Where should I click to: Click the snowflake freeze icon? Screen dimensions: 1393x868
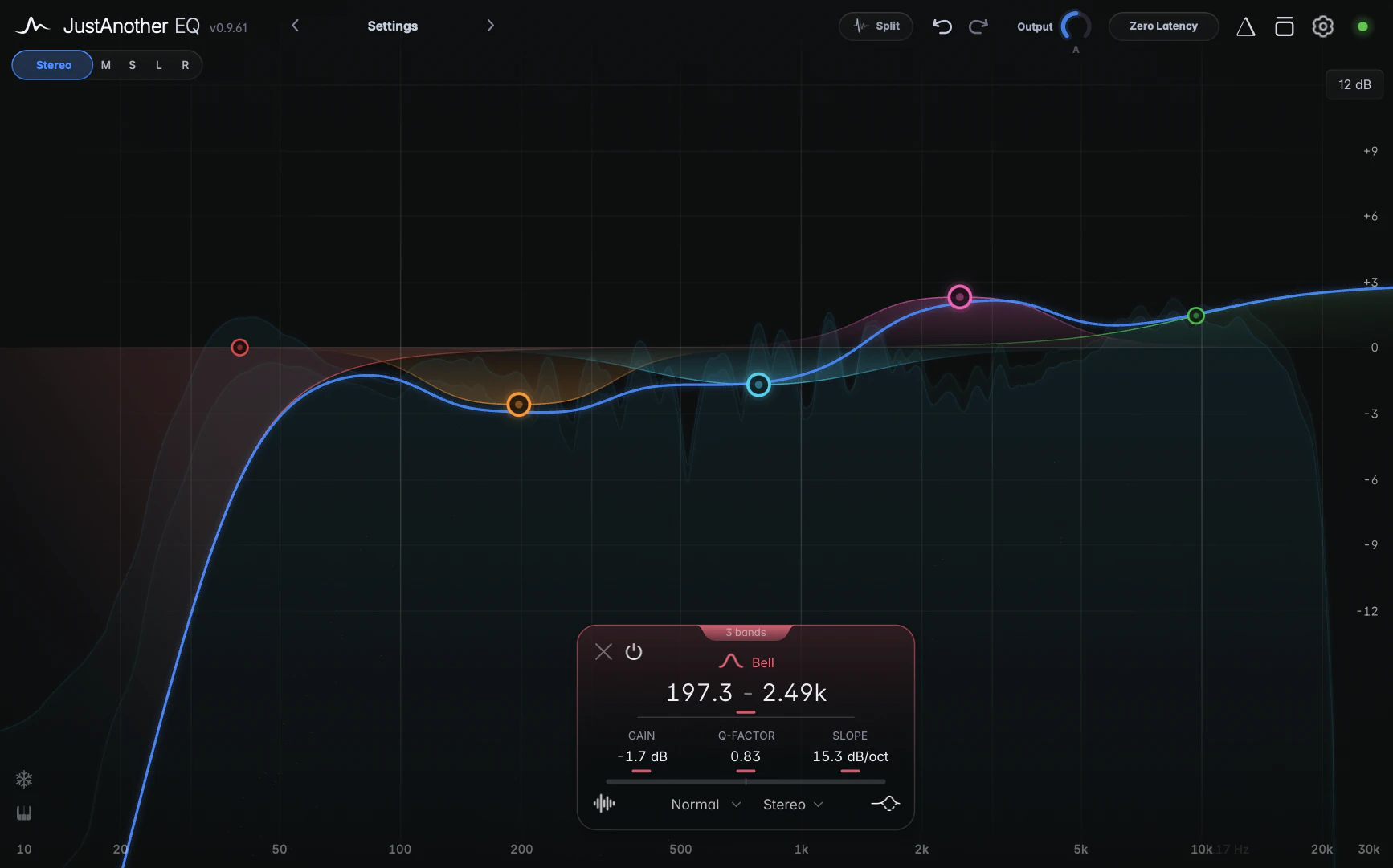pyautogui.click(x=24, y=779)
